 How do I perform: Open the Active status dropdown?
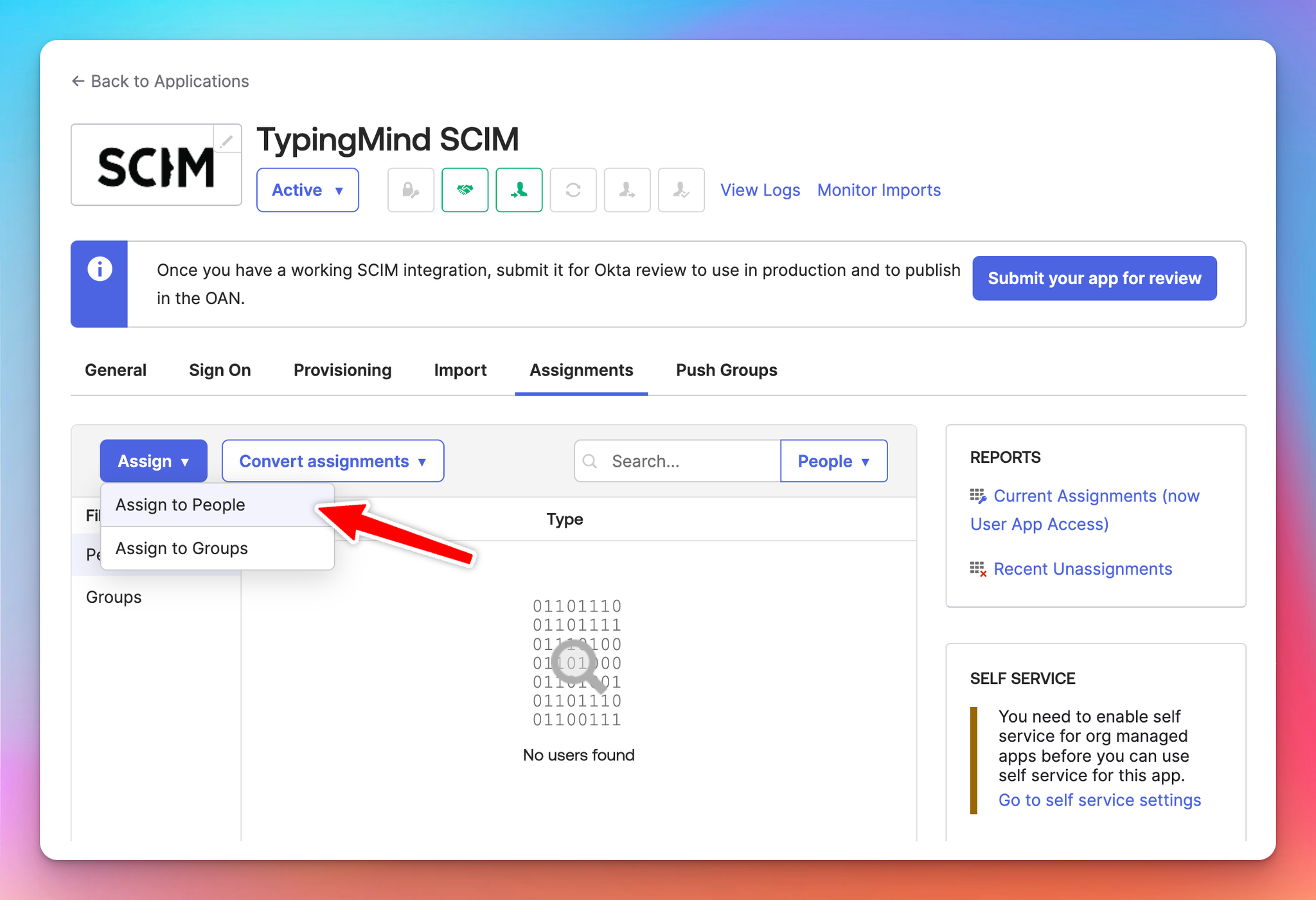[308, 190]
